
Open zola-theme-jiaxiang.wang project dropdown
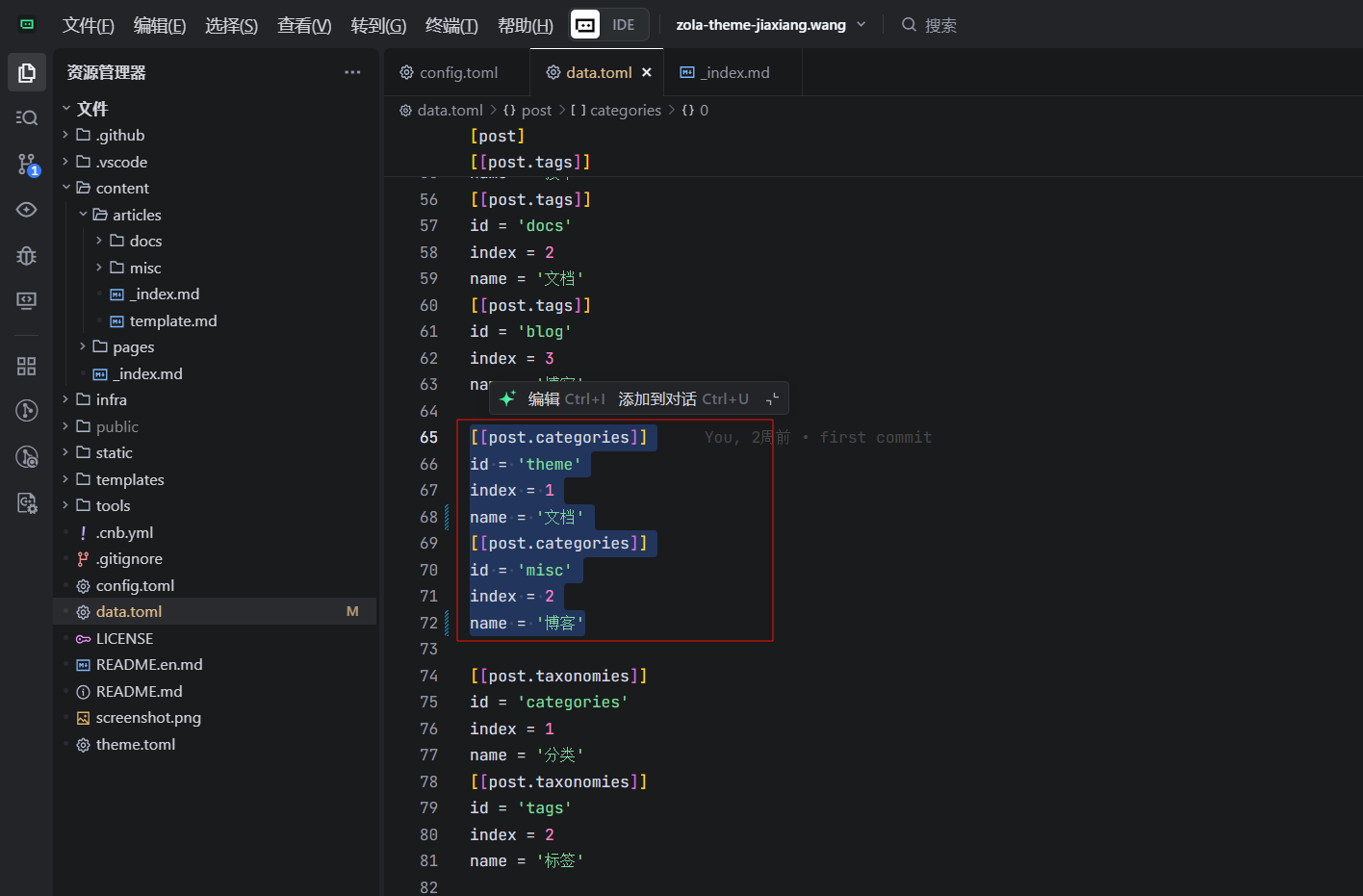(x=770, y=24)
